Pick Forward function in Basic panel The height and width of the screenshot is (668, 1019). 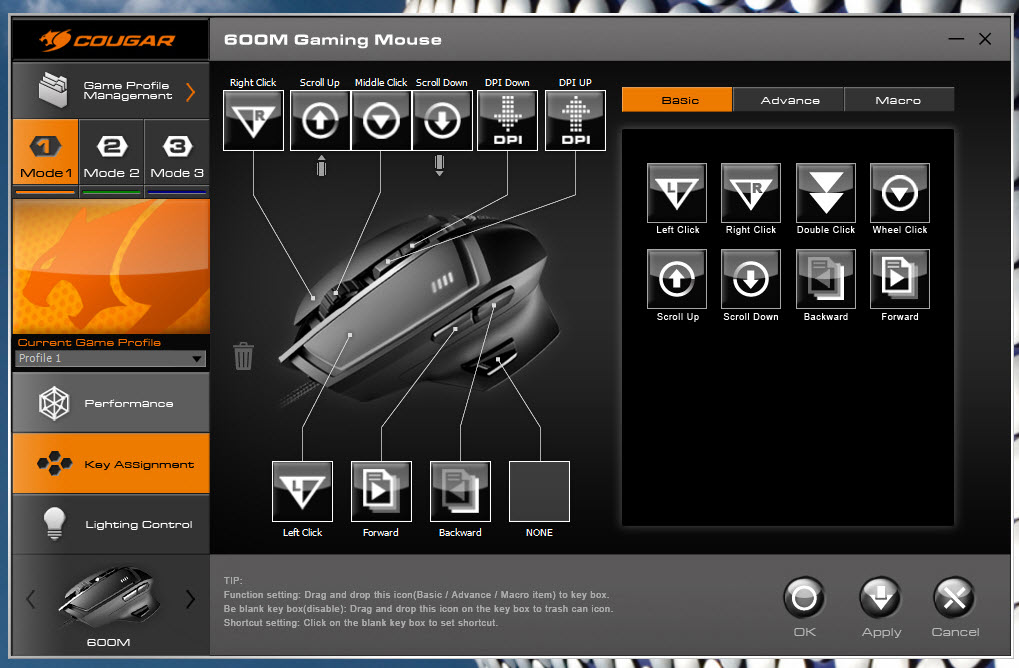[x=900, y=279]
